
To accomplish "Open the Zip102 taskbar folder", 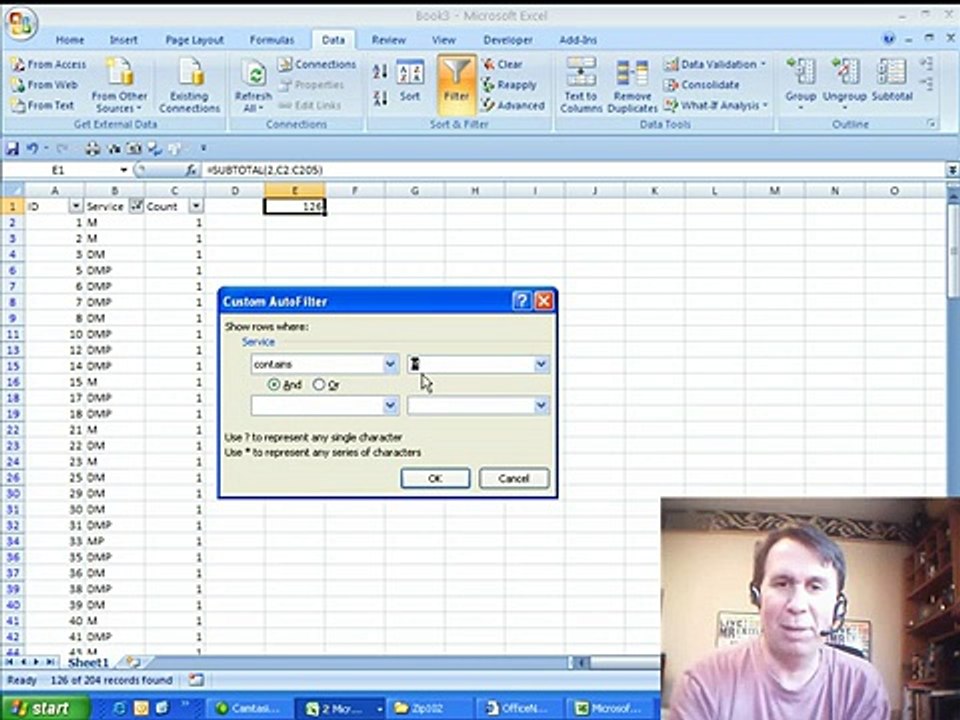I will pyautogui.click(x=427, y=708).
